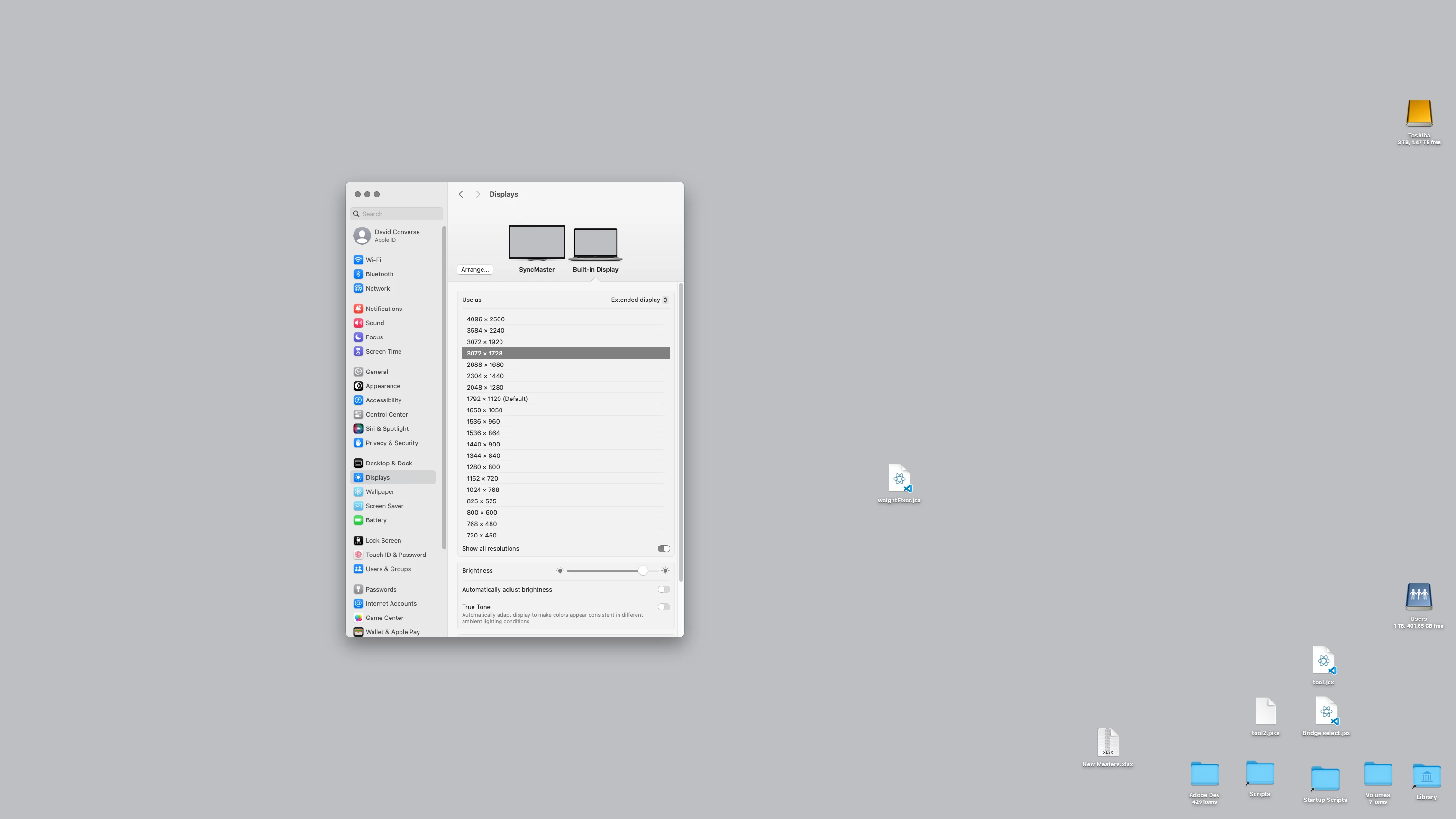Select the SyncMaster display thumbnail

pyautogui.click(x=537, y=243)
